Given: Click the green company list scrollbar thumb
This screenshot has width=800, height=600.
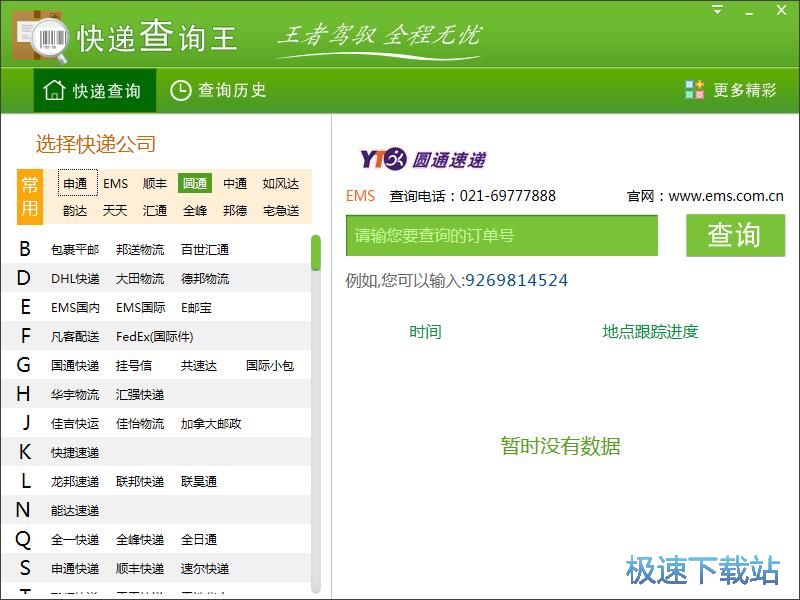Looking at the screenshot, I should coord(316,253).
